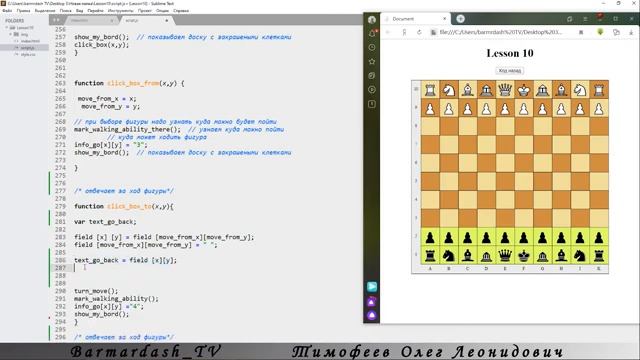The image size is (640, 360).
Task: Click the Yandex home icon beside reload
Action: (404, 32)
